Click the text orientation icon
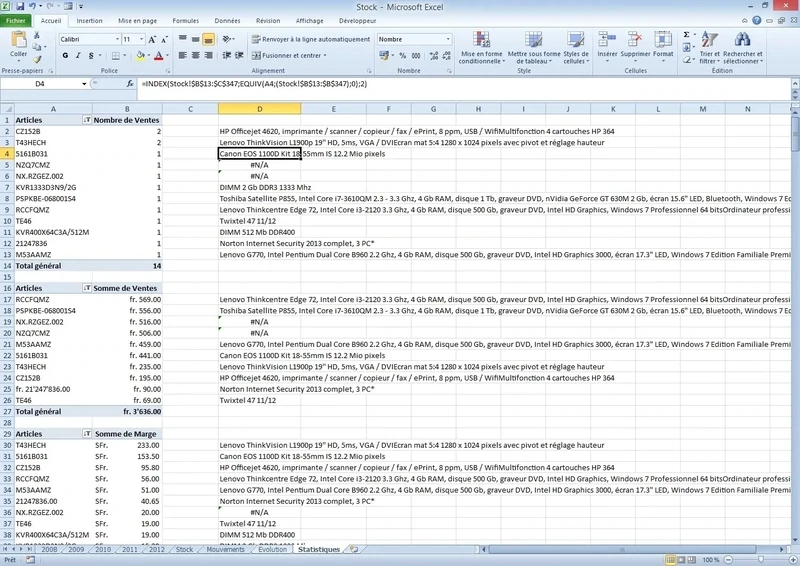This screenshot has width=800, height=566. (227, 39)
